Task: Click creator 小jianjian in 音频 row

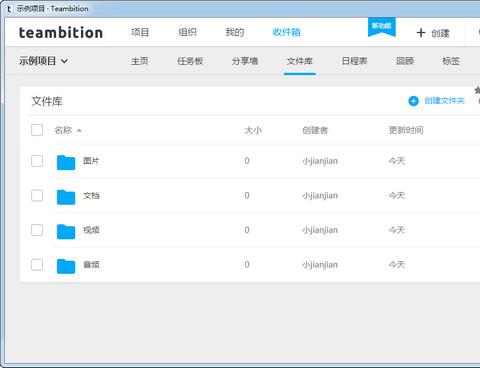Action: tap(320, 265)
